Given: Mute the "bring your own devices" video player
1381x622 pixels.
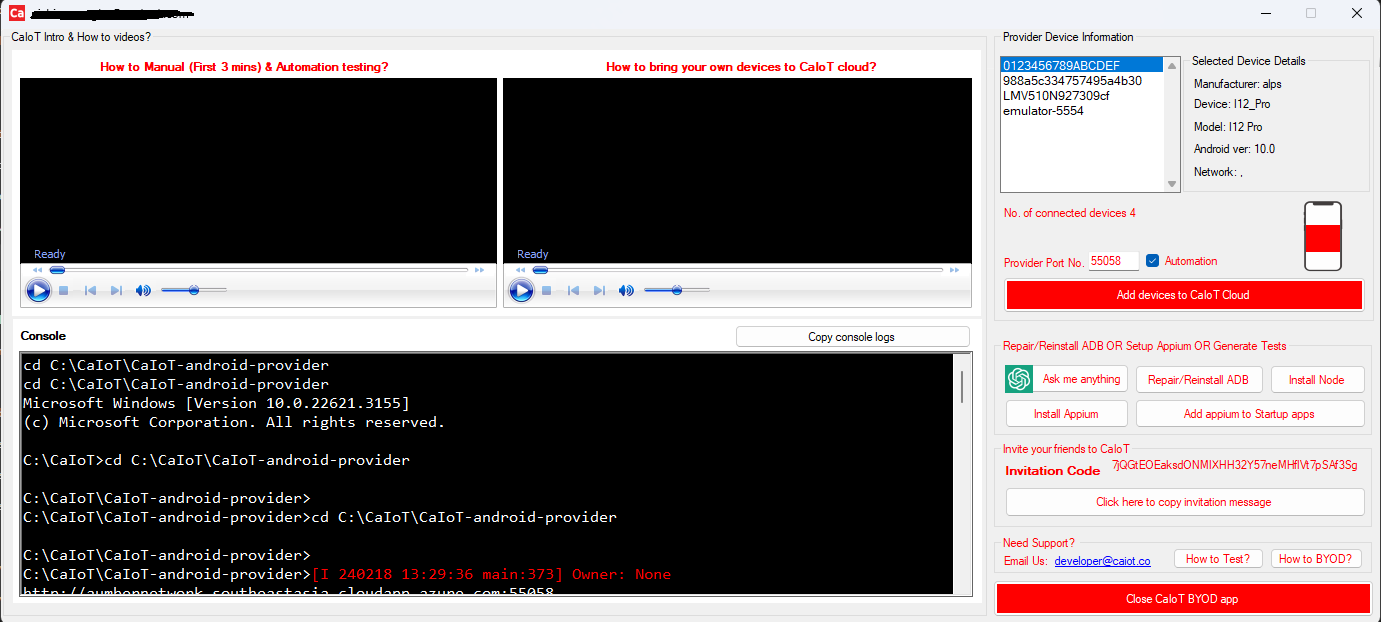Looking at the screenshot, I should tap(626, 291).
